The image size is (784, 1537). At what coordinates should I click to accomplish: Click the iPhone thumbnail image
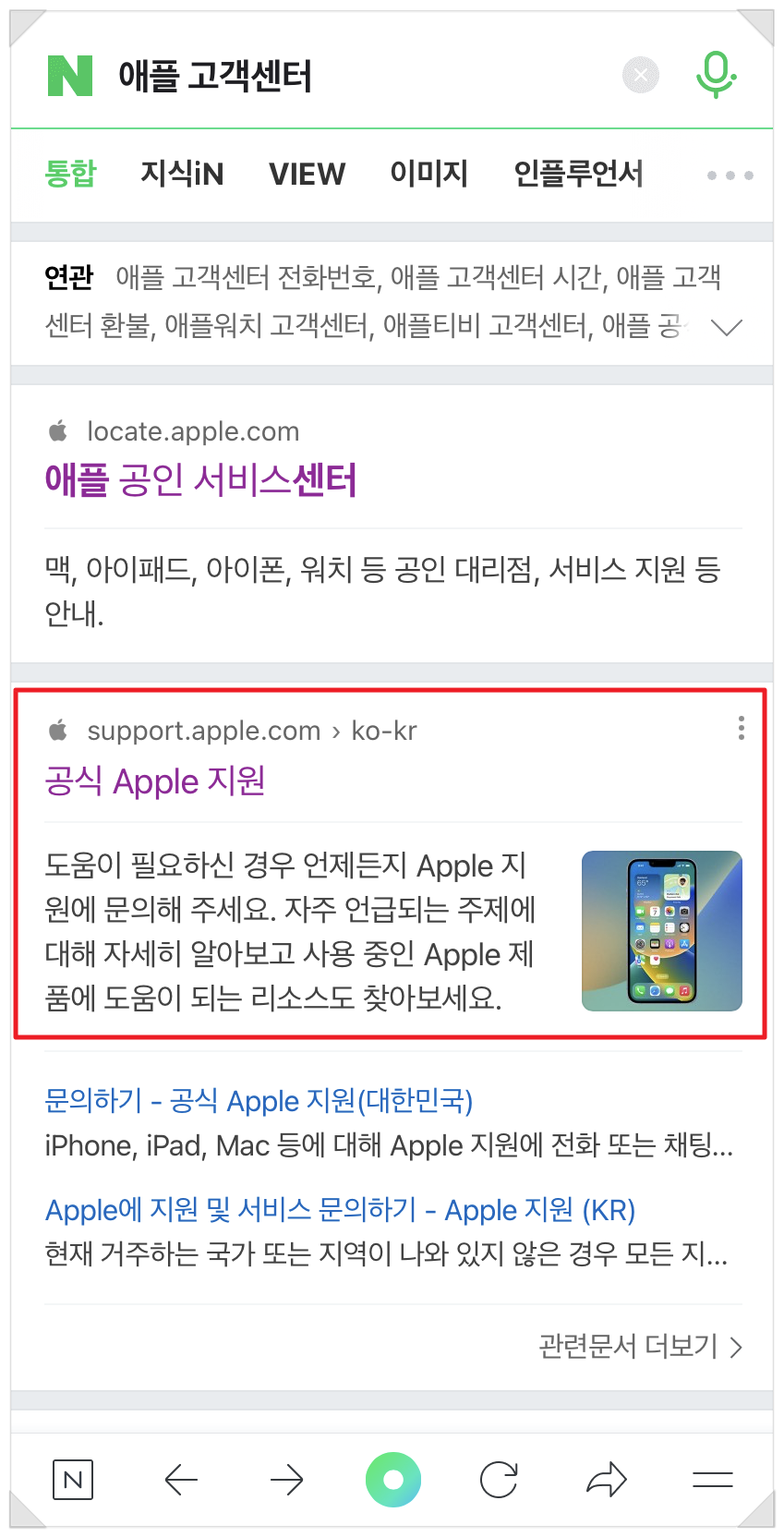tap(662, 930)
